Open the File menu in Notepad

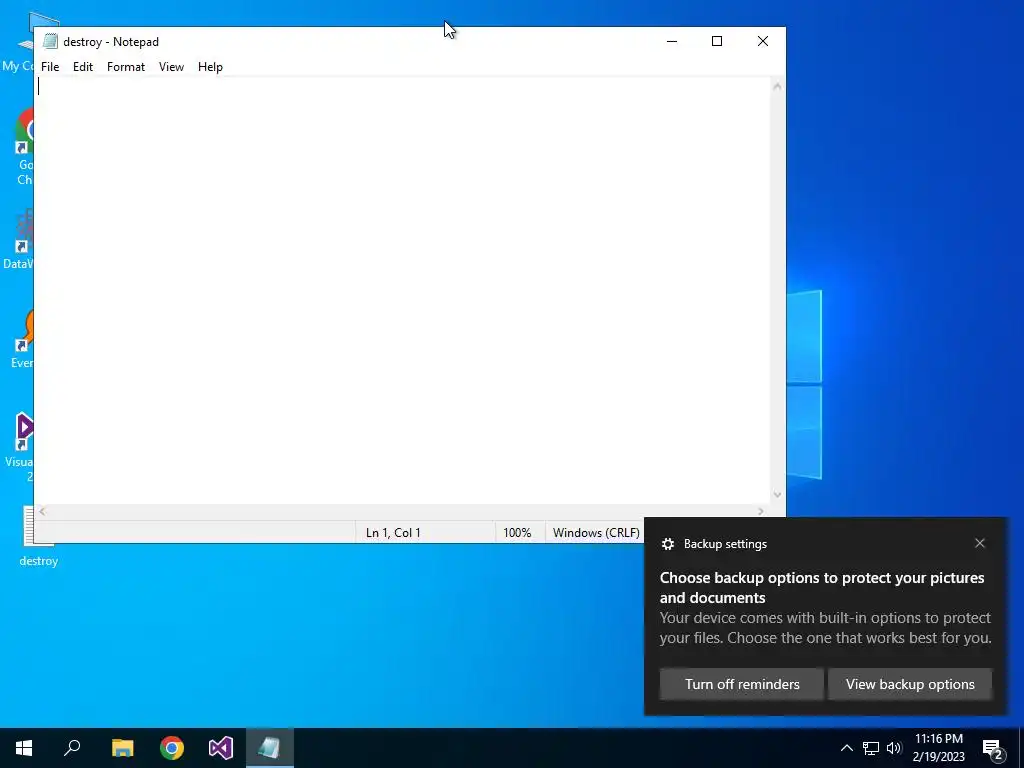point(50,67)
